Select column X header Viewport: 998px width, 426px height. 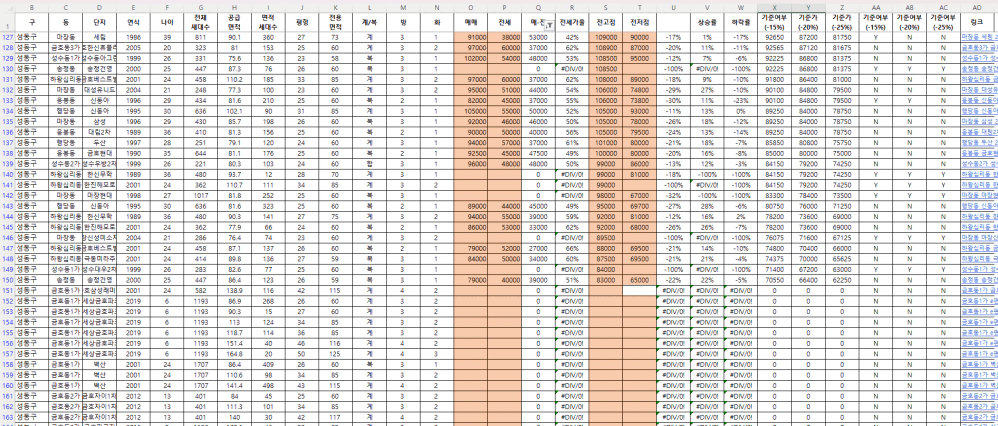tap(774, 6)
